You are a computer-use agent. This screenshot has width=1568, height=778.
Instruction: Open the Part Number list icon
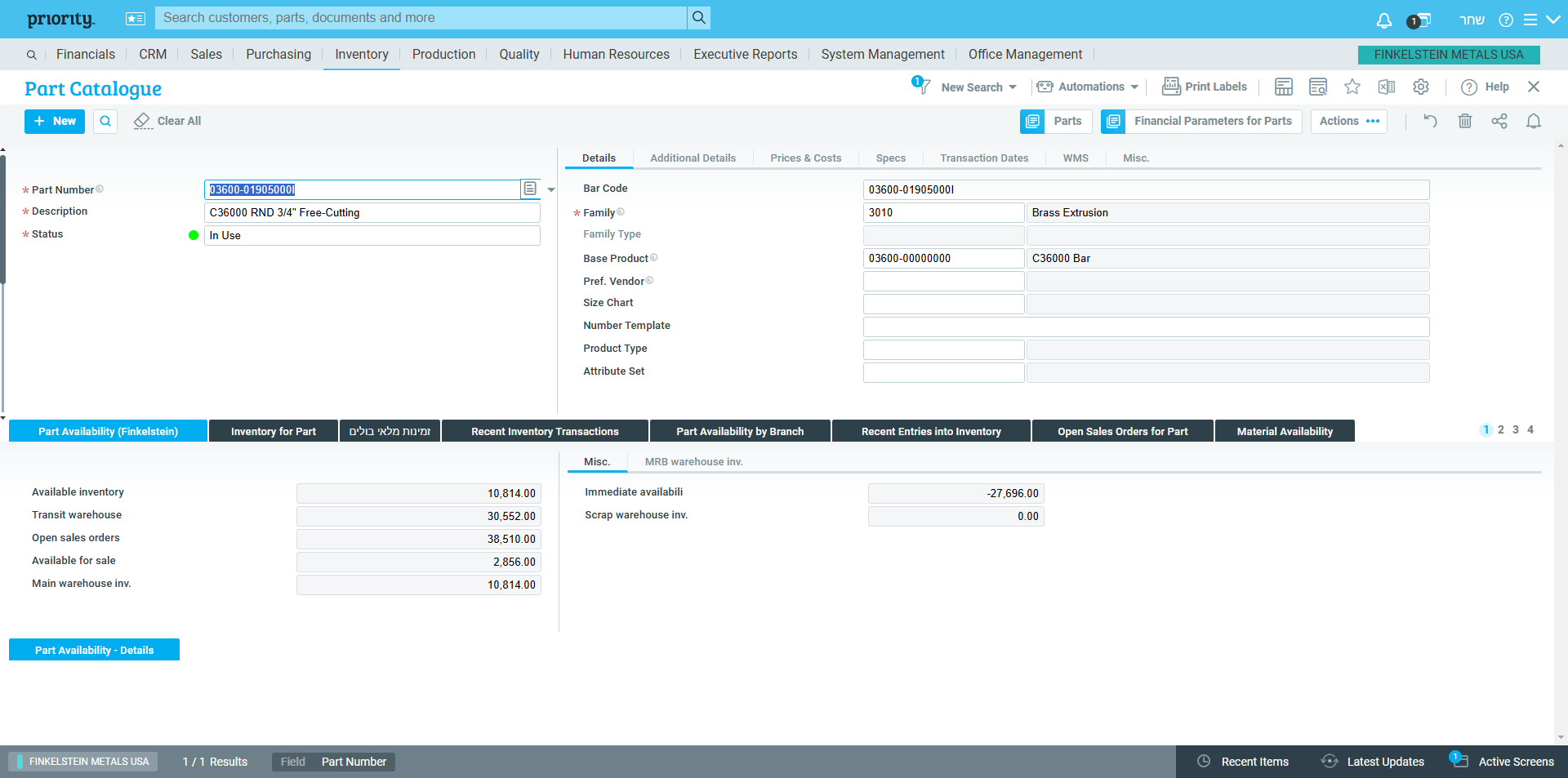pos(530,189)
